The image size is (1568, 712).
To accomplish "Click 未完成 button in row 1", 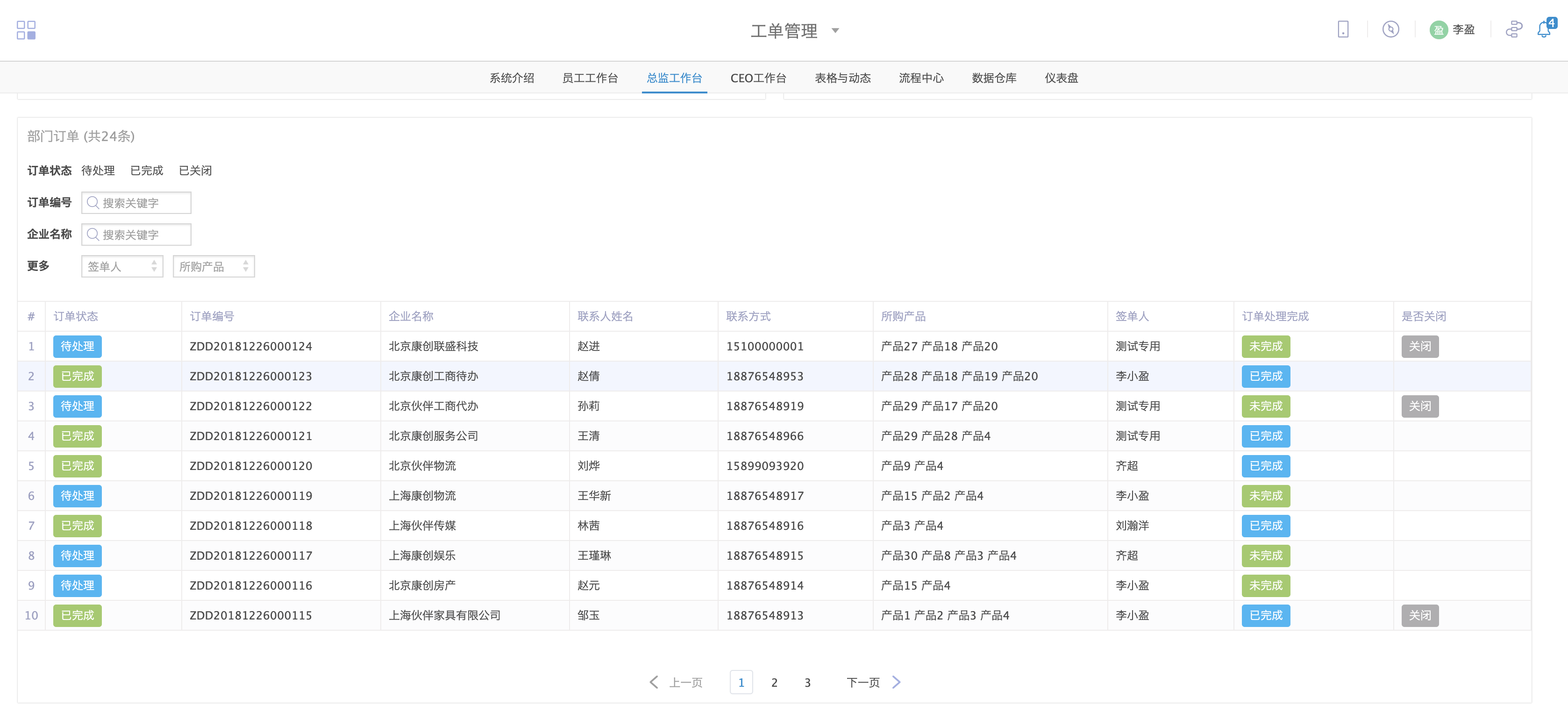I will click(1266, 346).
